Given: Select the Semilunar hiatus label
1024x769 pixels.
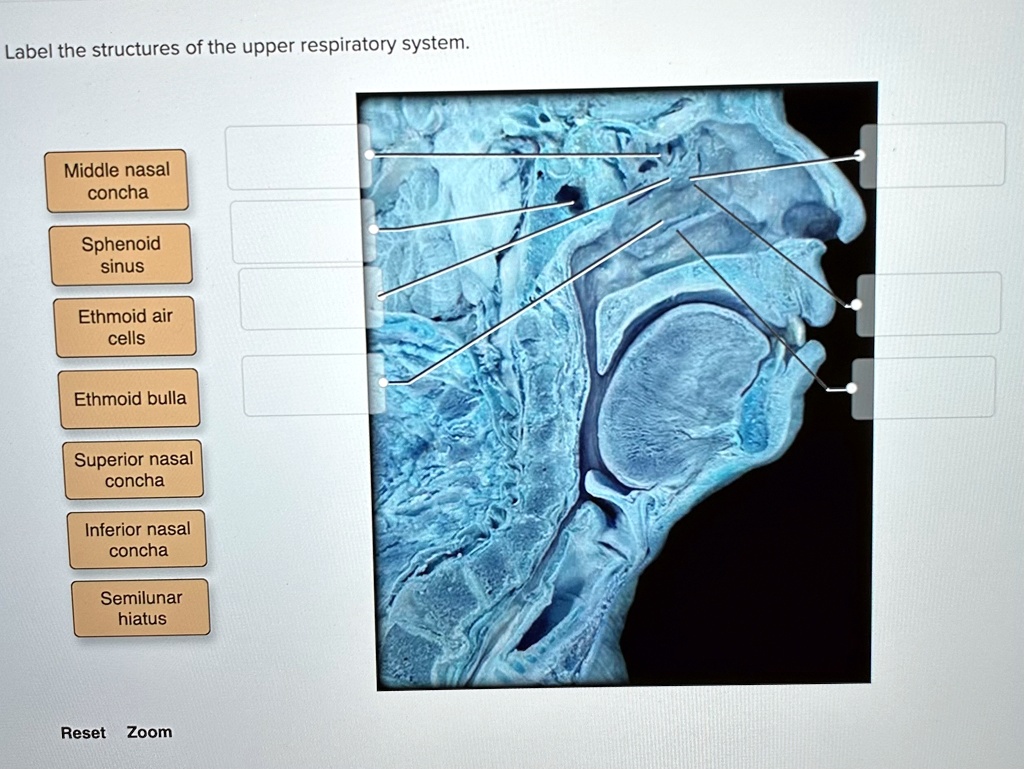Looking at the screenshot, I should 141,608.
